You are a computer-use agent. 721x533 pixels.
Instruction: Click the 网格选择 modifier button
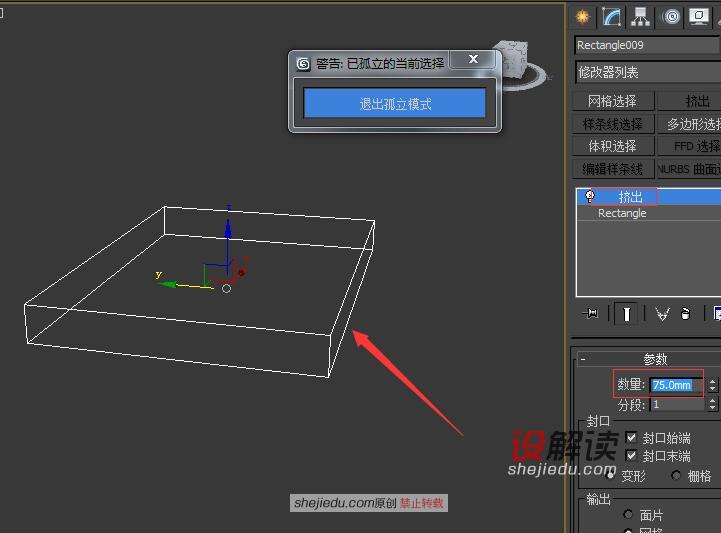[612, 101]
